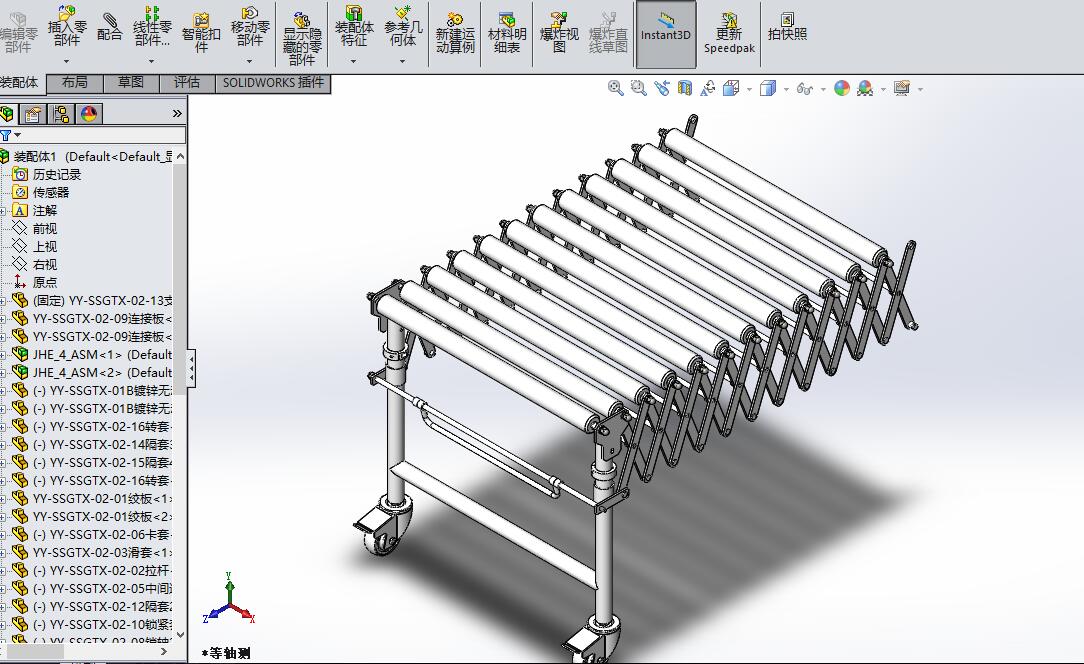This screenshot has width=1084, height=664.
Task: Click the Insert Components (插入零部件) tool
Action: 67,26
